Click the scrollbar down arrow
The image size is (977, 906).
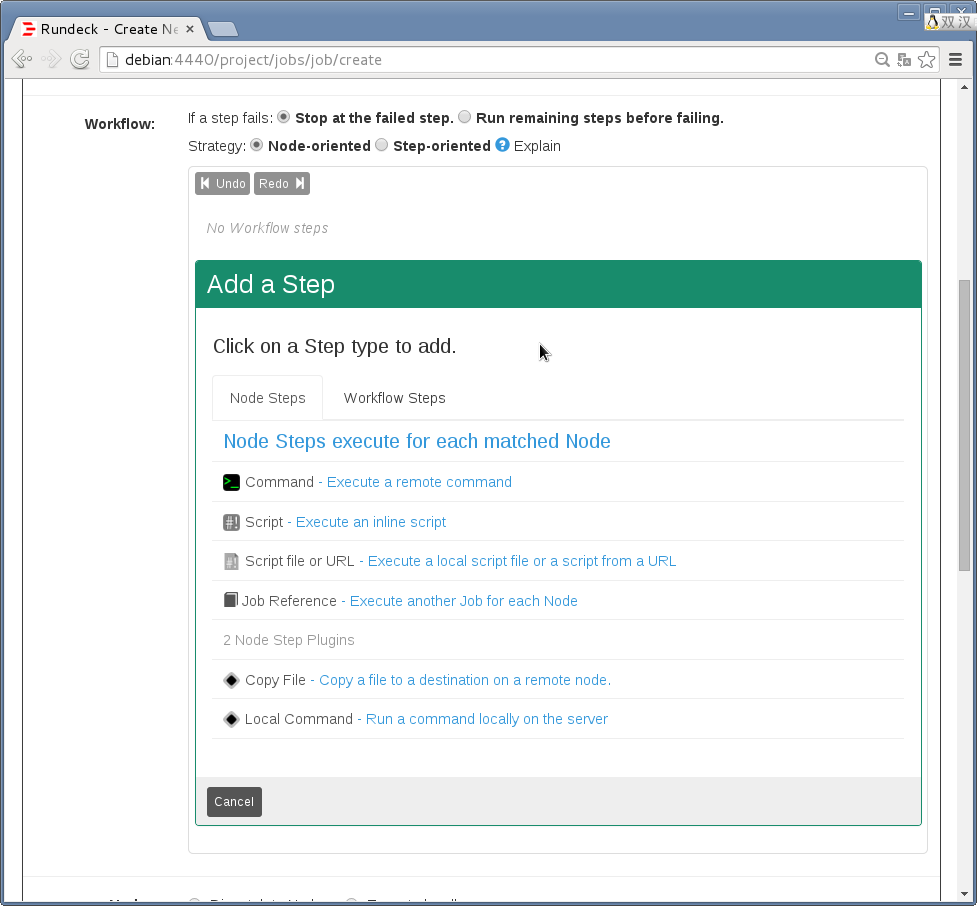point(965,894)
